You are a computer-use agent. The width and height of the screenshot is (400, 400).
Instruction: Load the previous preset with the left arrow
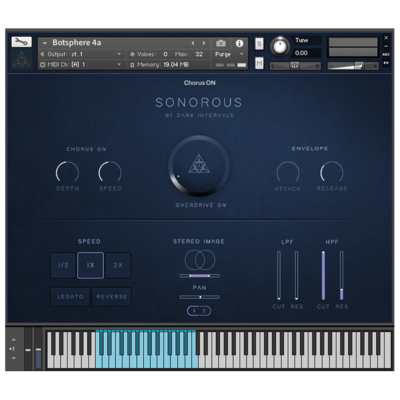click(x=192, y=43)
